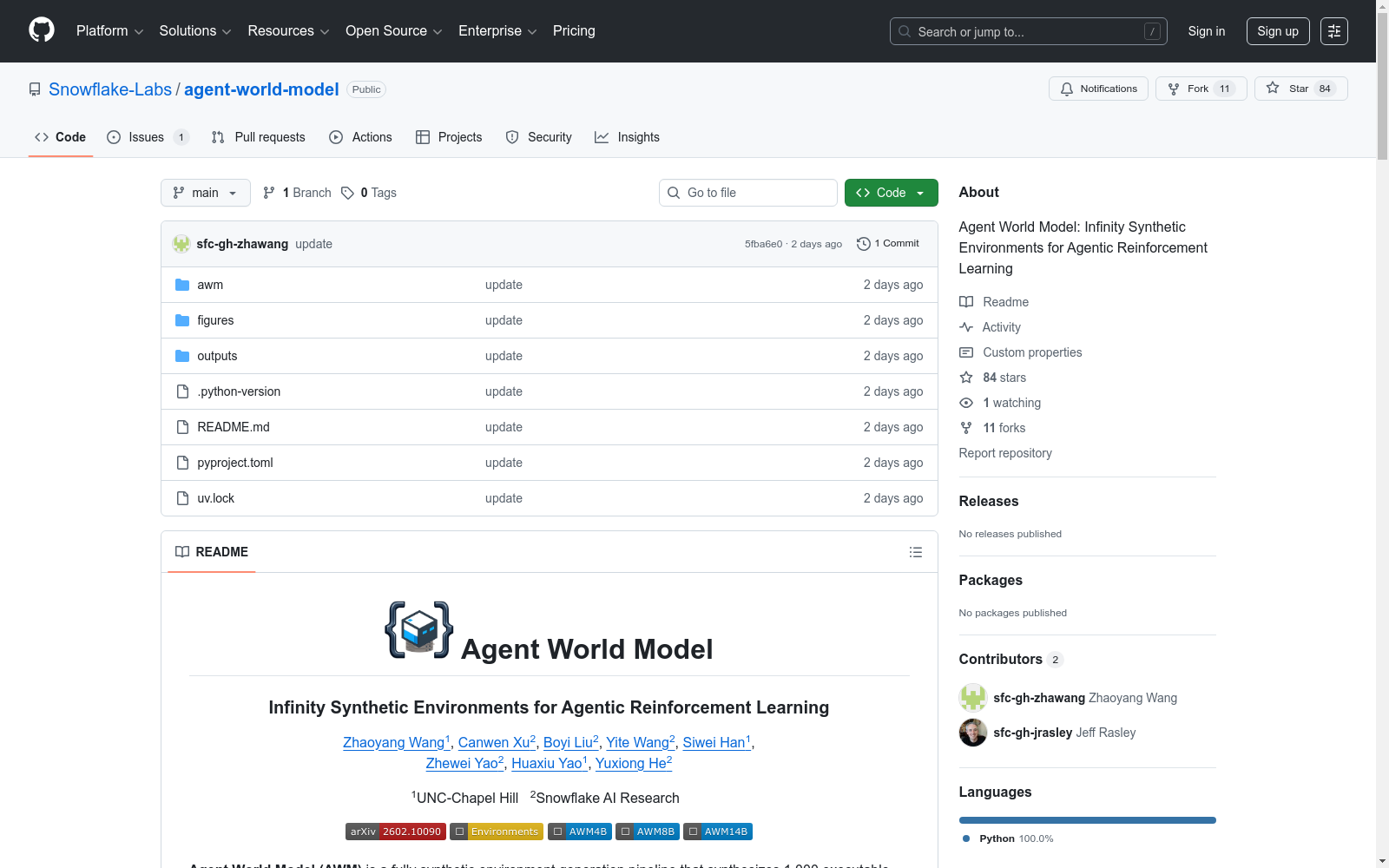1389x868 pixels.
Task: Select the Code tab
Action: [61, 137]
